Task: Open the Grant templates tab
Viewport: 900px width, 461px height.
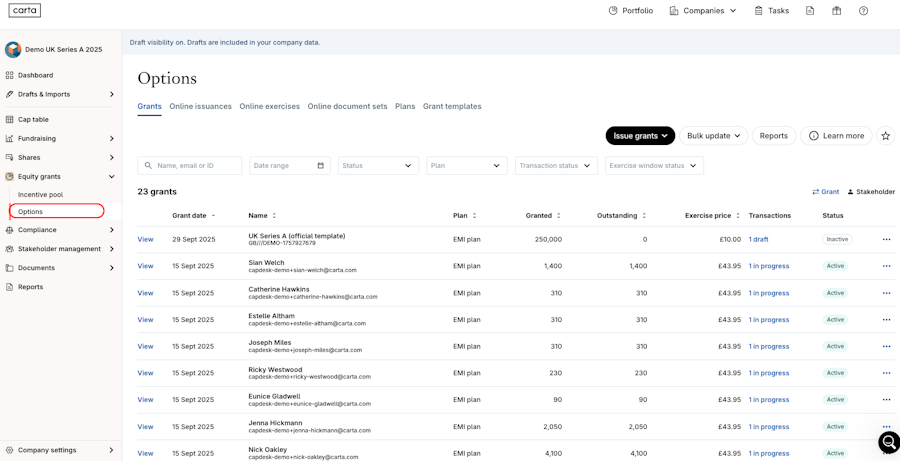Action: (452, 106)
